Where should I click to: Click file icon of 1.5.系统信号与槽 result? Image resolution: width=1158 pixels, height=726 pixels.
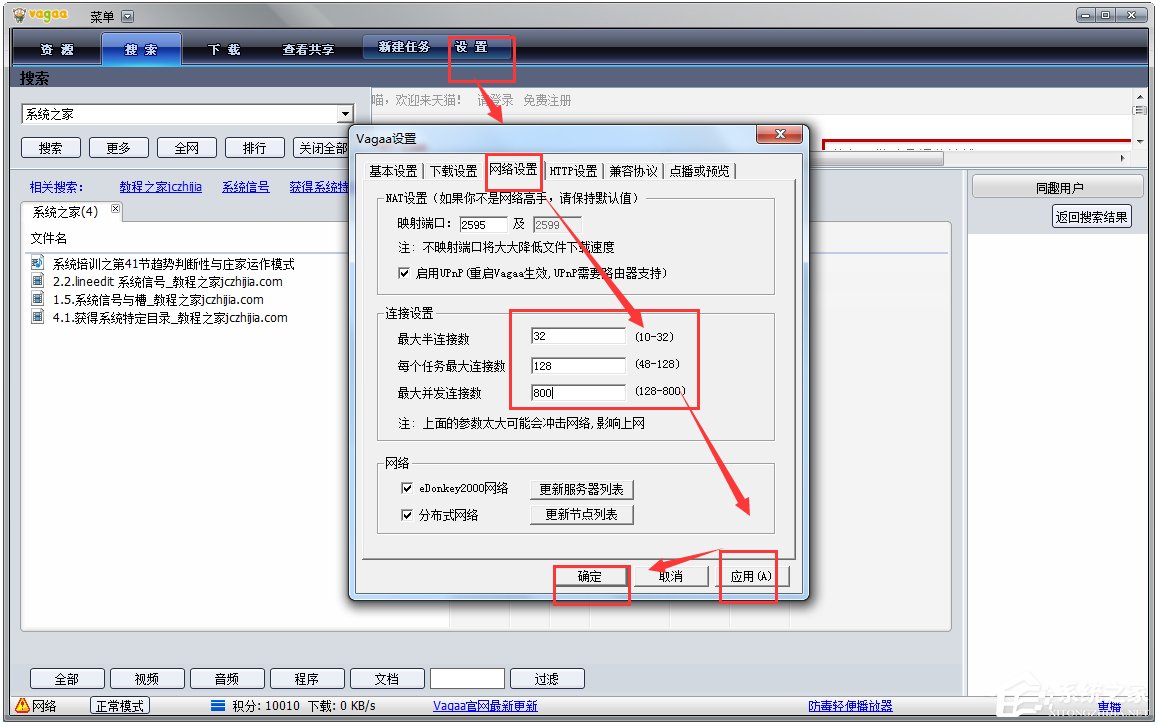37,298
